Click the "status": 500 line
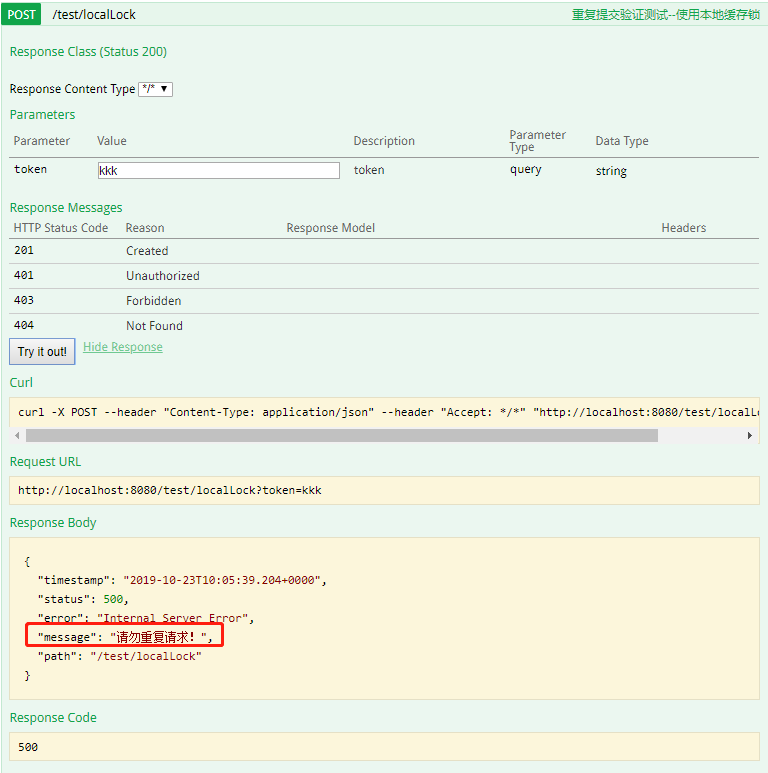 click(83, 599)
